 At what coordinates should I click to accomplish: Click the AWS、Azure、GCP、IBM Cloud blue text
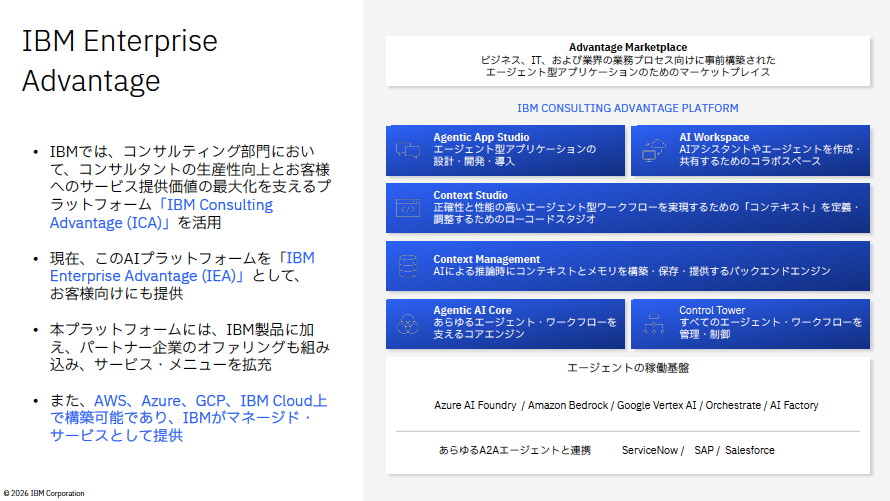[x=210, y=401]
